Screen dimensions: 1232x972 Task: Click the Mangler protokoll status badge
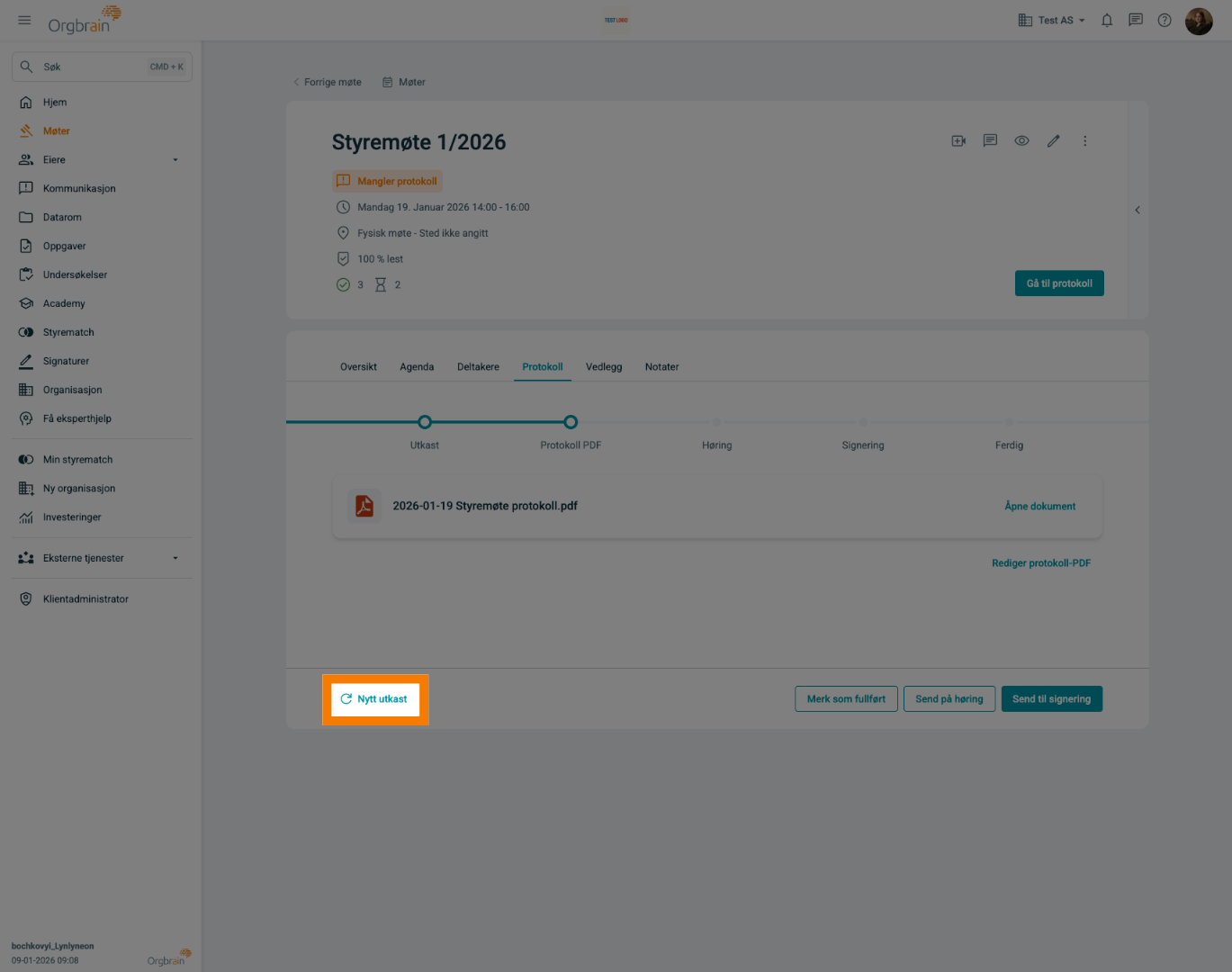387,181
